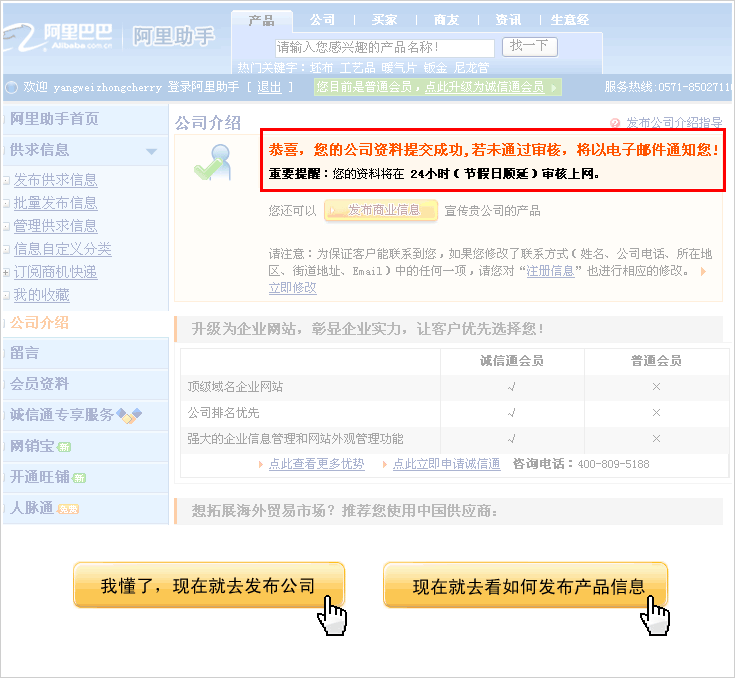The height and width of the screenshot is (678, 735).
Task: Click the hot keyword 工艺品
Action: point(358,68)
